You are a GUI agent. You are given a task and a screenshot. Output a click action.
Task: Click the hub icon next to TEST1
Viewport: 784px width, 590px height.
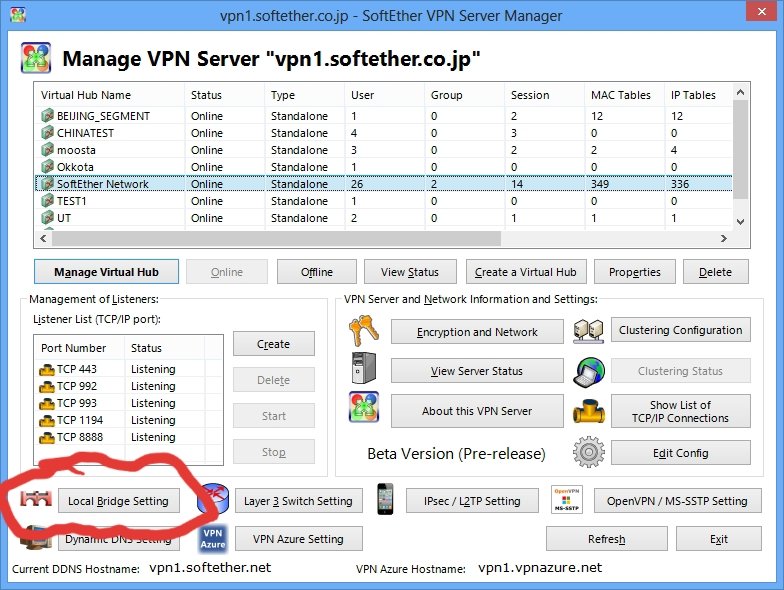(47, 200)
